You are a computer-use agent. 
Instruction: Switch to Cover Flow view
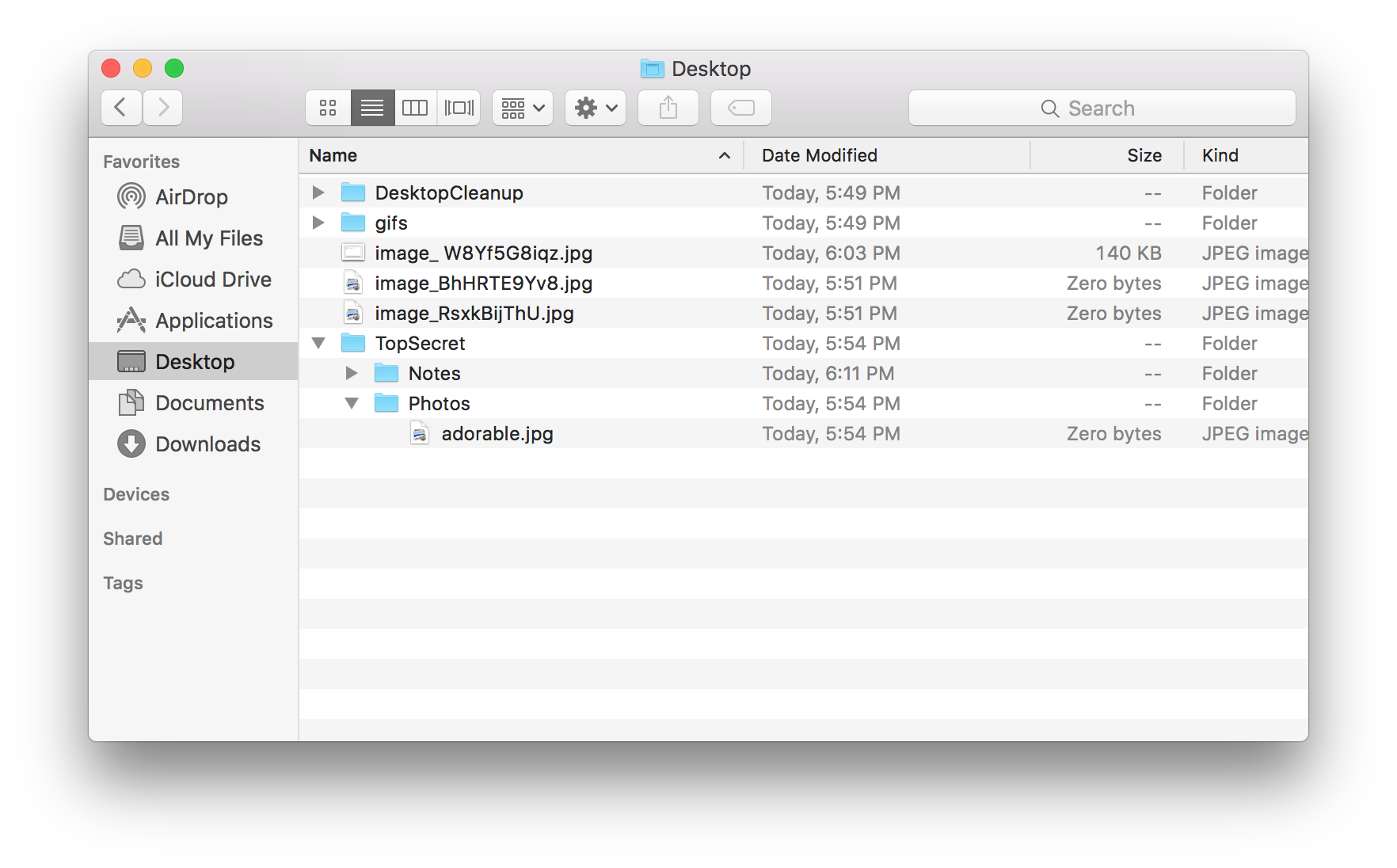(459, 108)
